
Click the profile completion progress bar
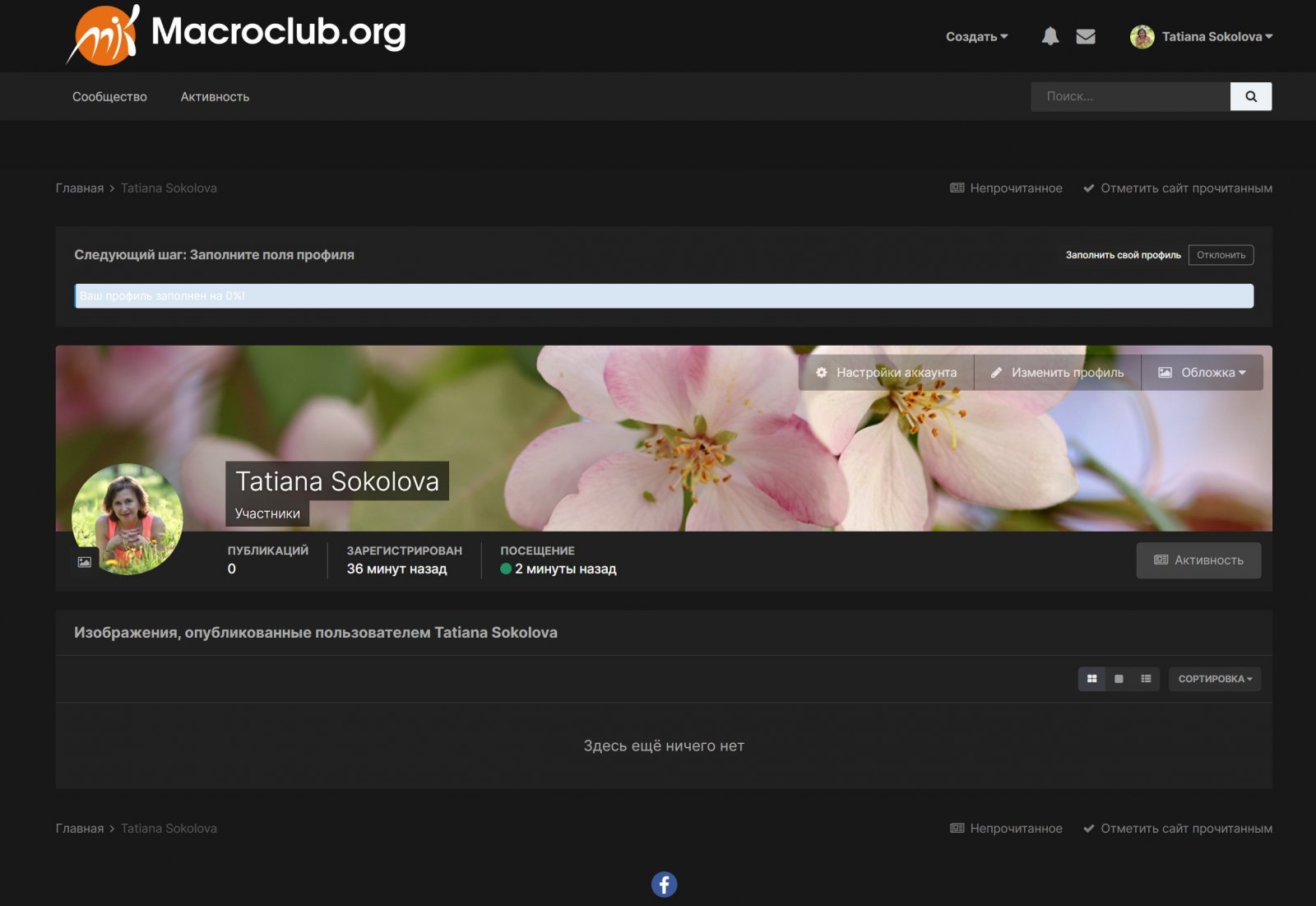pos(664,295)
